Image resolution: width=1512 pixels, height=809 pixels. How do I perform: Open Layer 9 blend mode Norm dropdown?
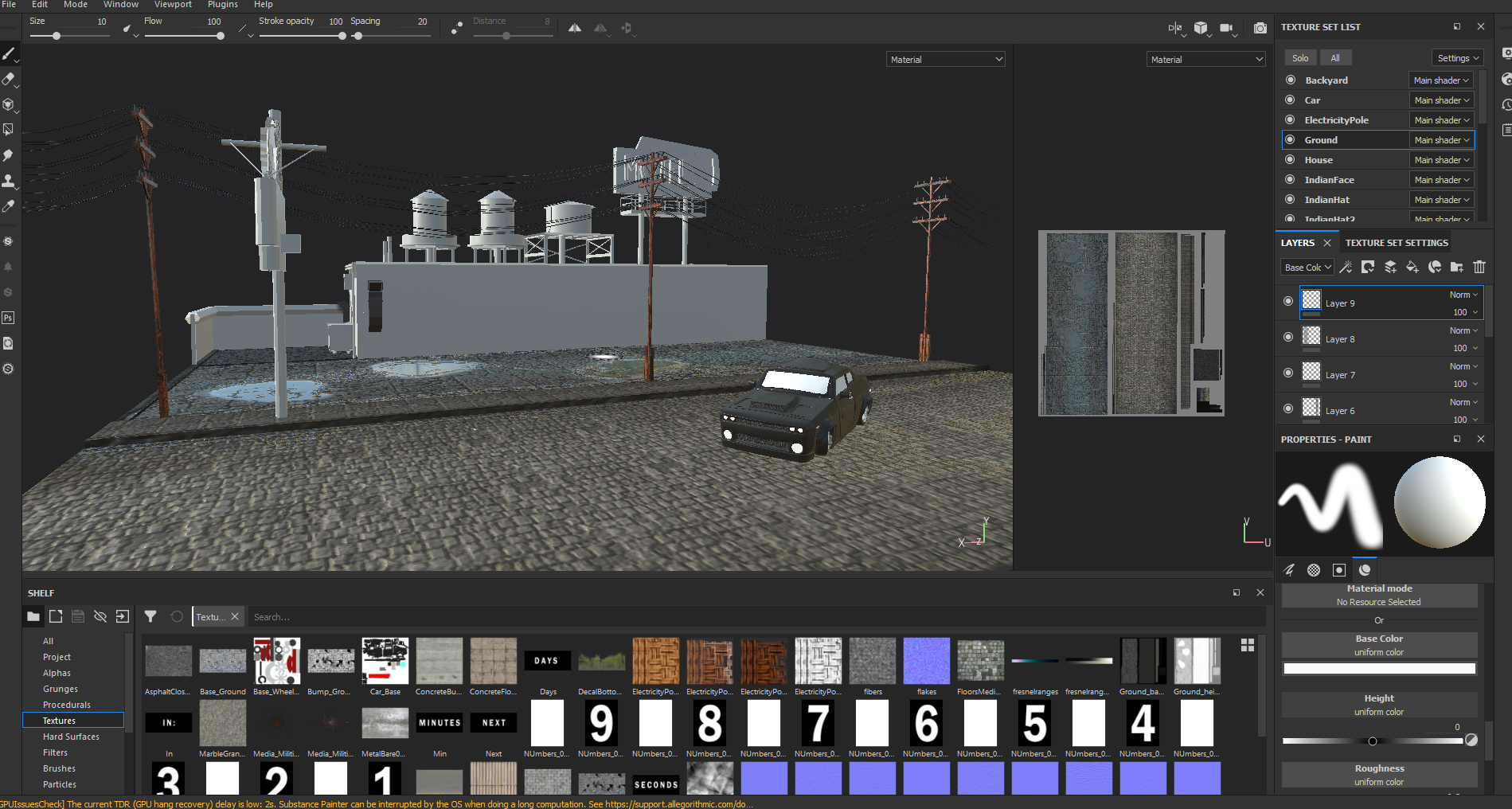point(1463,295)
